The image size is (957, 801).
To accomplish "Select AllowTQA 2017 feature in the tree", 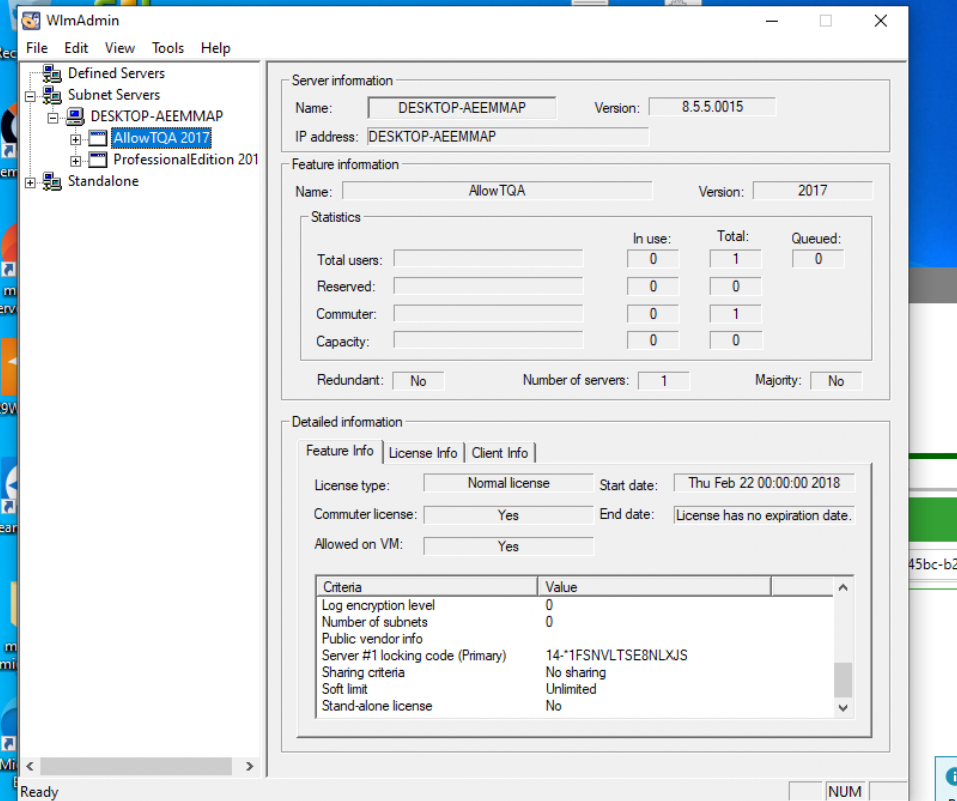I will coord(162,138).
